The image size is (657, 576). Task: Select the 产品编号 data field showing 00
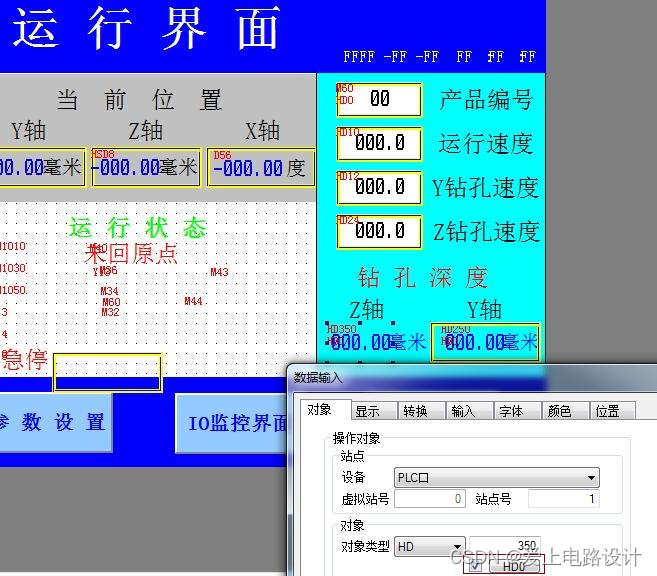click(378, 100)
